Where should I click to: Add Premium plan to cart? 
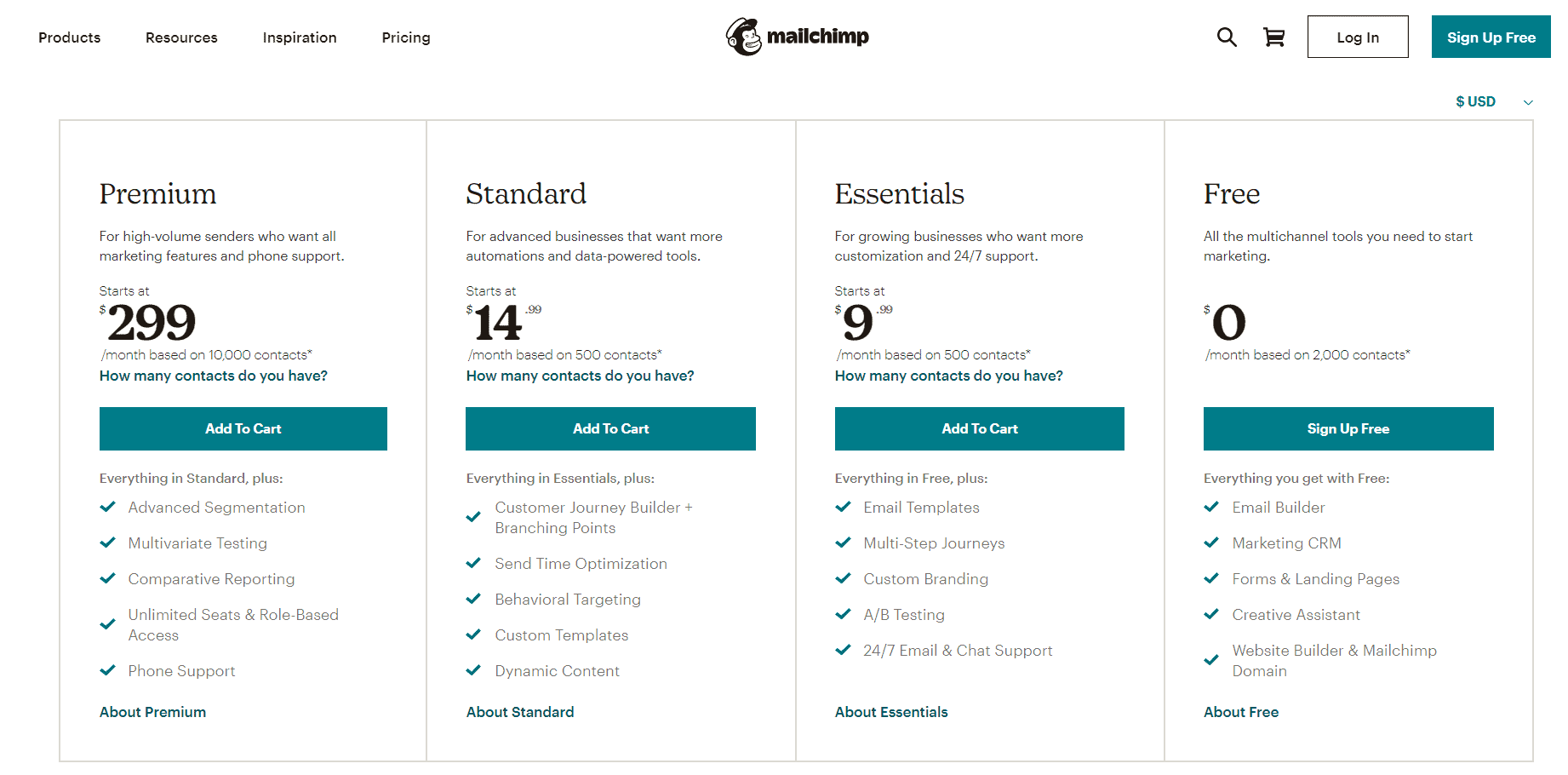[x=243, y=428]
